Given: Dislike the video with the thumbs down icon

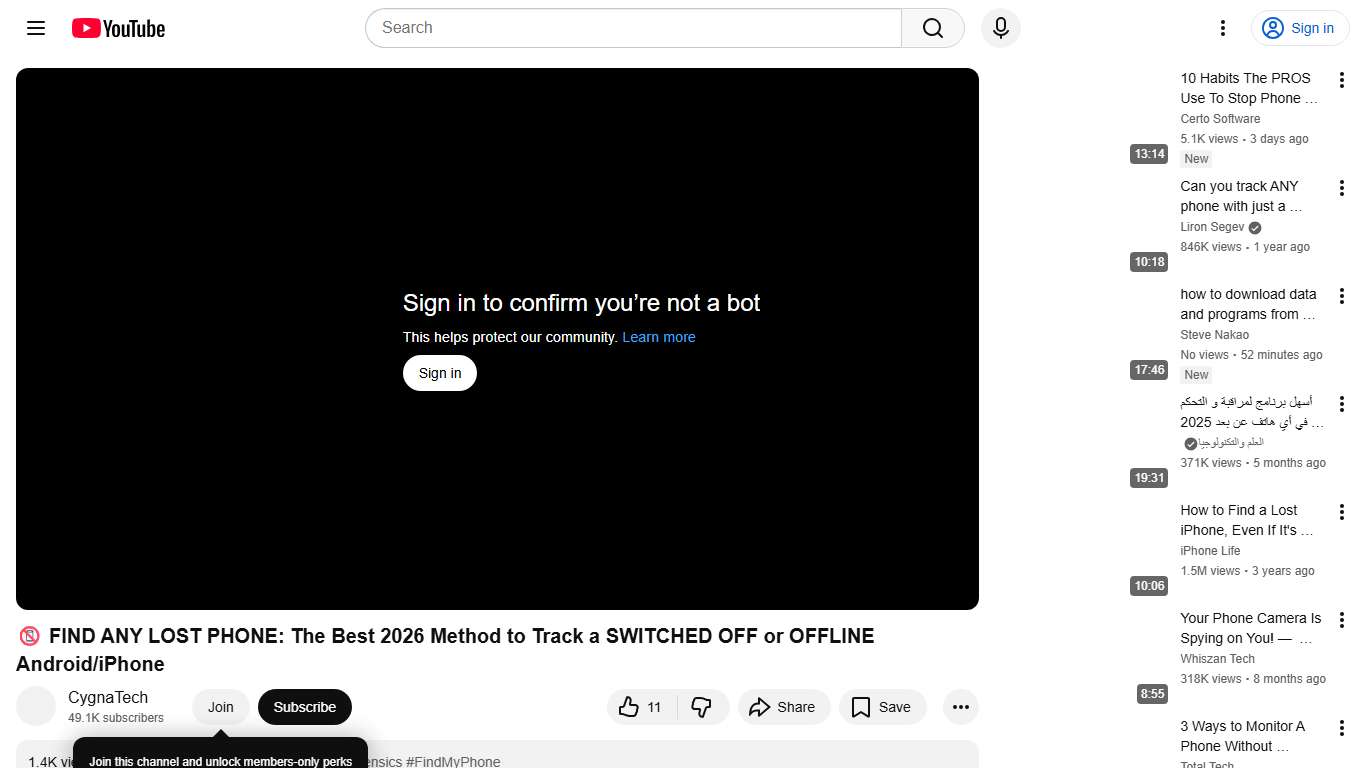Looking at the screenshot, I should point(703,707).
